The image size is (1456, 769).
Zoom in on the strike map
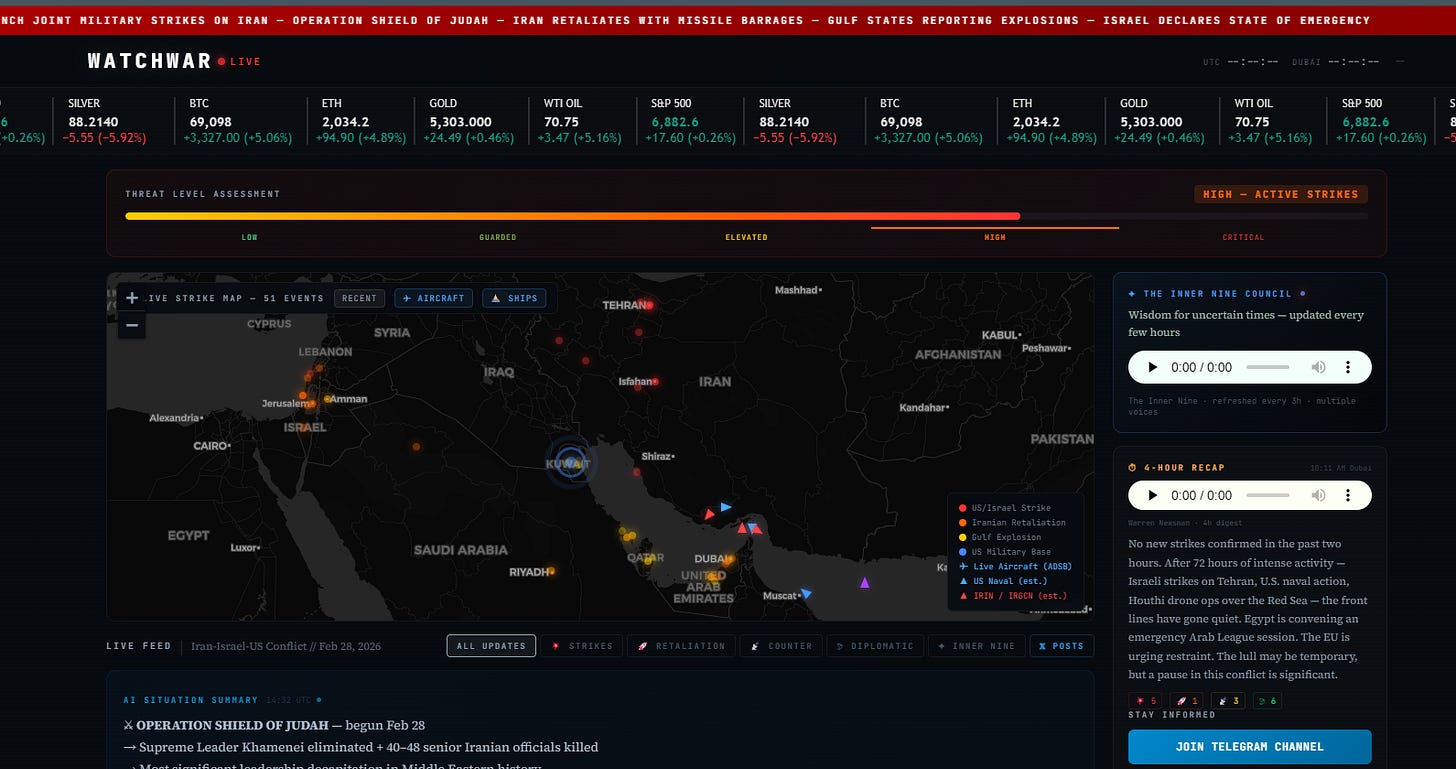131,298
